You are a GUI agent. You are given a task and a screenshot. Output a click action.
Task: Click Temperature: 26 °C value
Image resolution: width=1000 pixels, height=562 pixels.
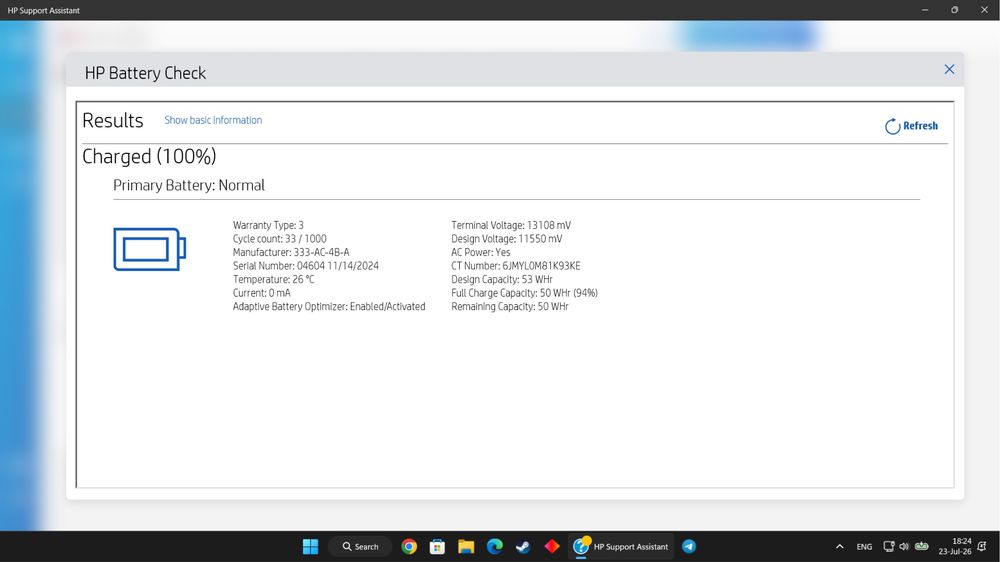[273, 279]
